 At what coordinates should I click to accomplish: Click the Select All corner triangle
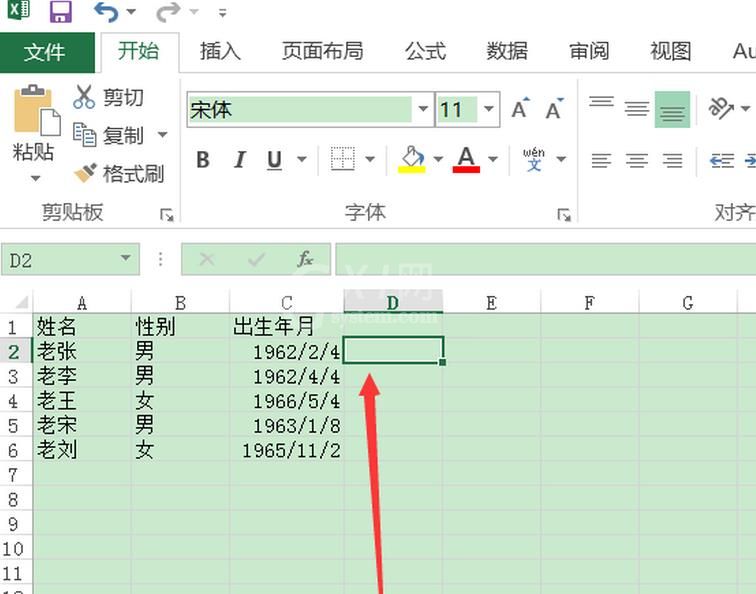22,302
